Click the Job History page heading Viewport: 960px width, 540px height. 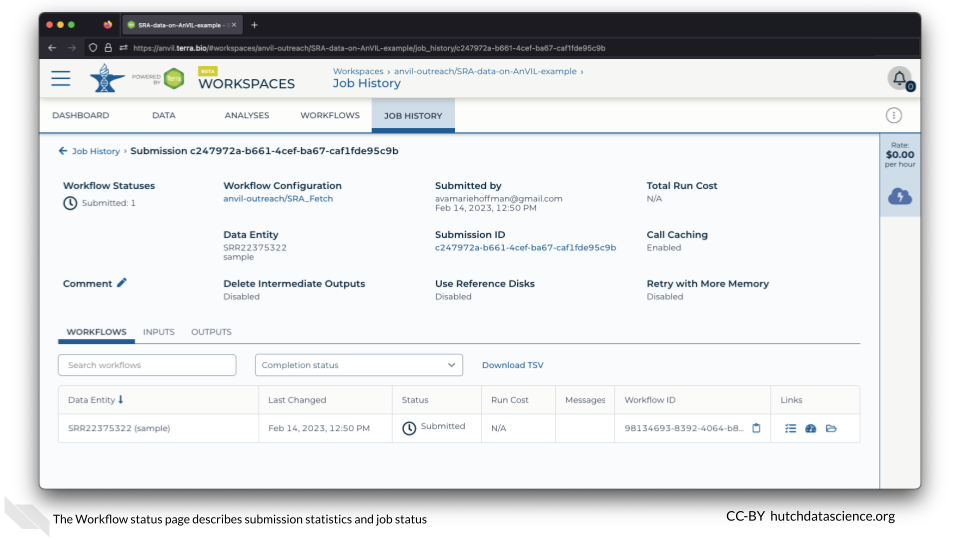(366, 83)
